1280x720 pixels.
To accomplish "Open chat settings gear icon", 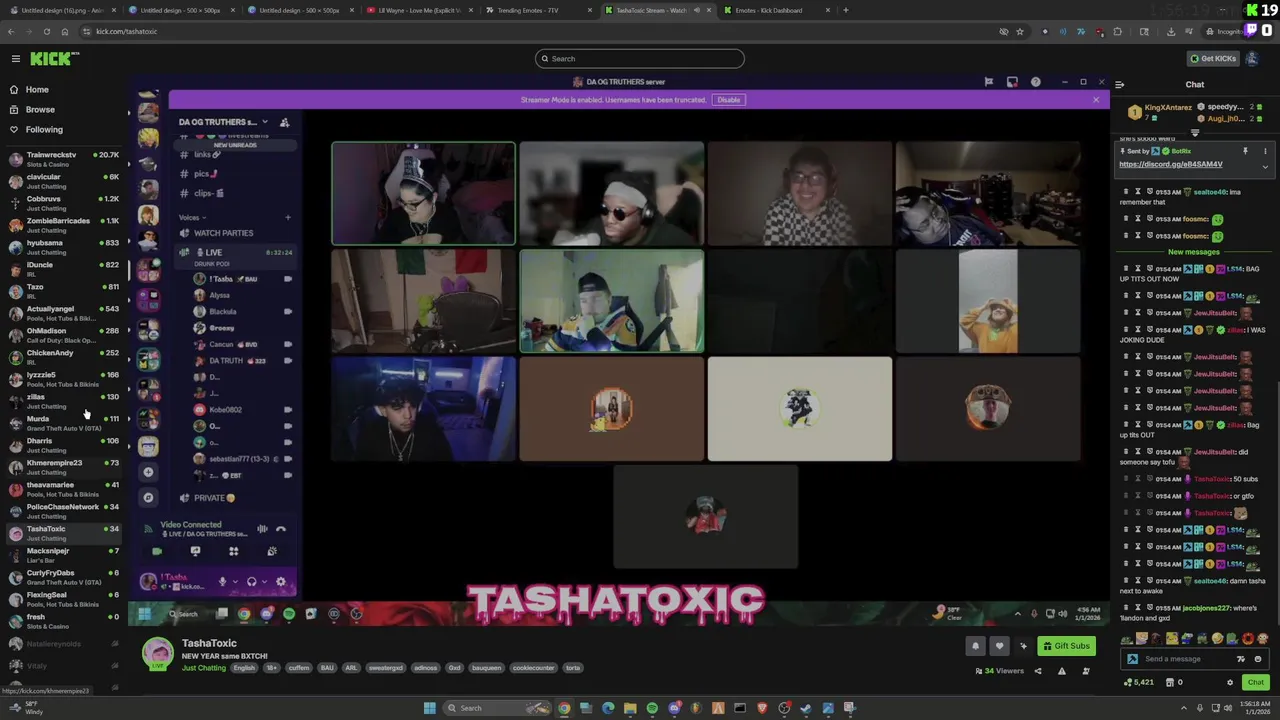I will click(1230, 683).
